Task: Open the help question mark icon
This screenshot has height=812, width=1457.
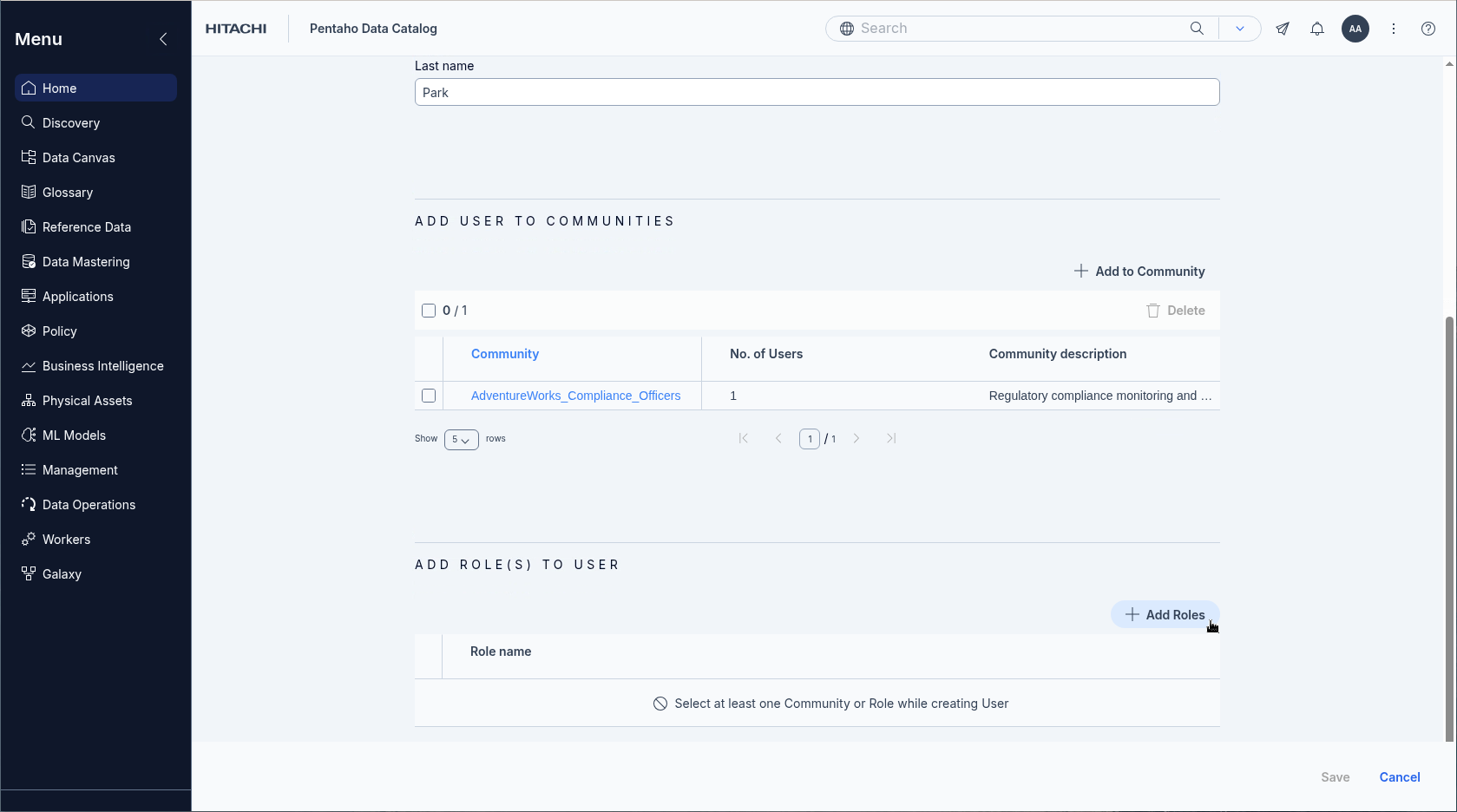Action: pos(1427,29)
